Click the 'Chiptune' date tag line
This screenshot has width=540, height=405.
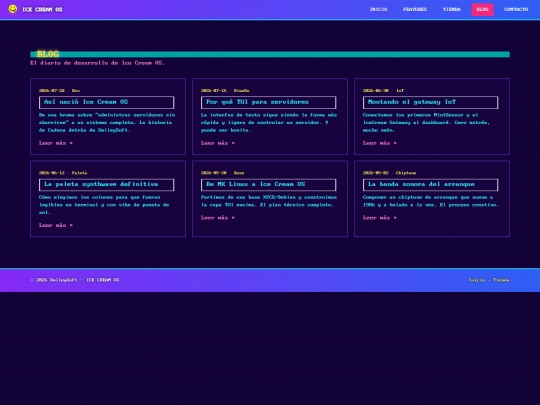click(x=390, y=173)
